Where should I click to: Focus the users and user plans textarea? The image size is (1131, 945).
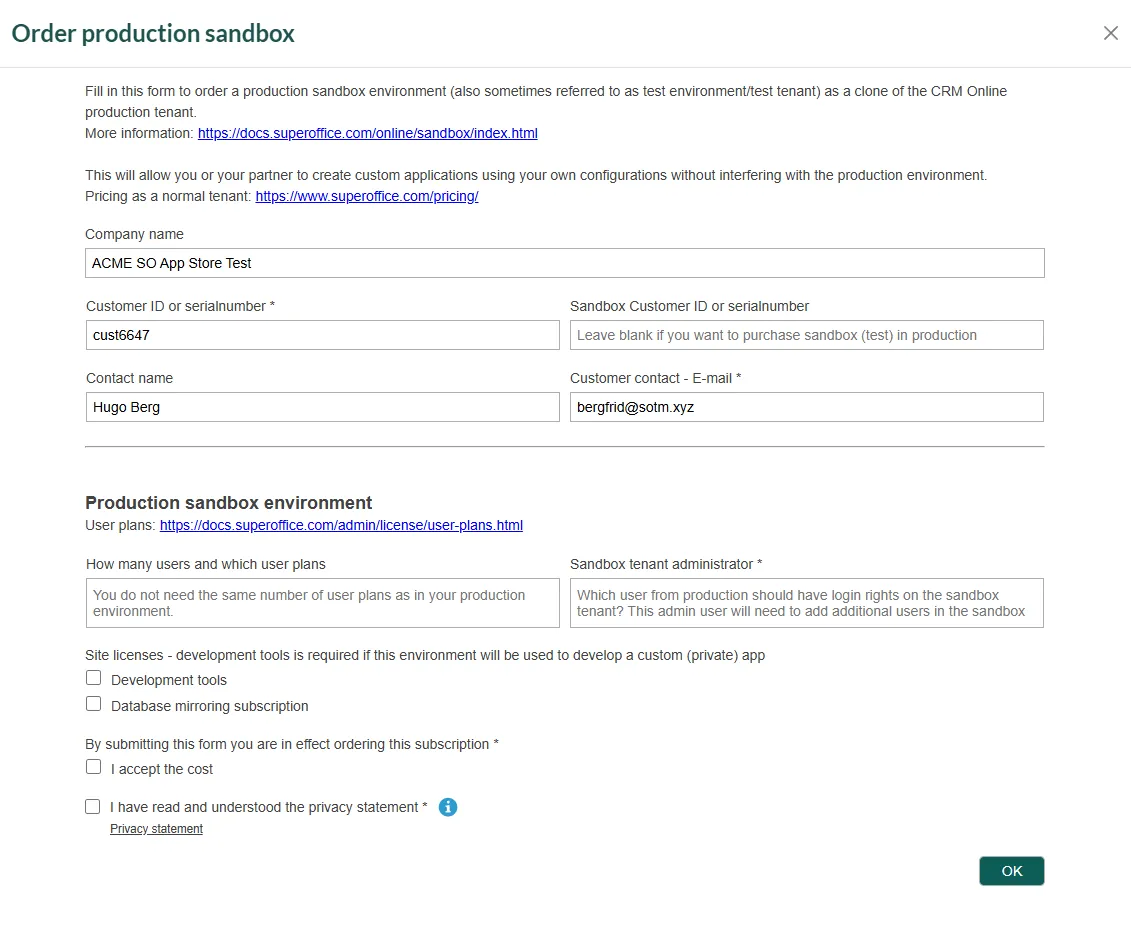click(322, 603)
